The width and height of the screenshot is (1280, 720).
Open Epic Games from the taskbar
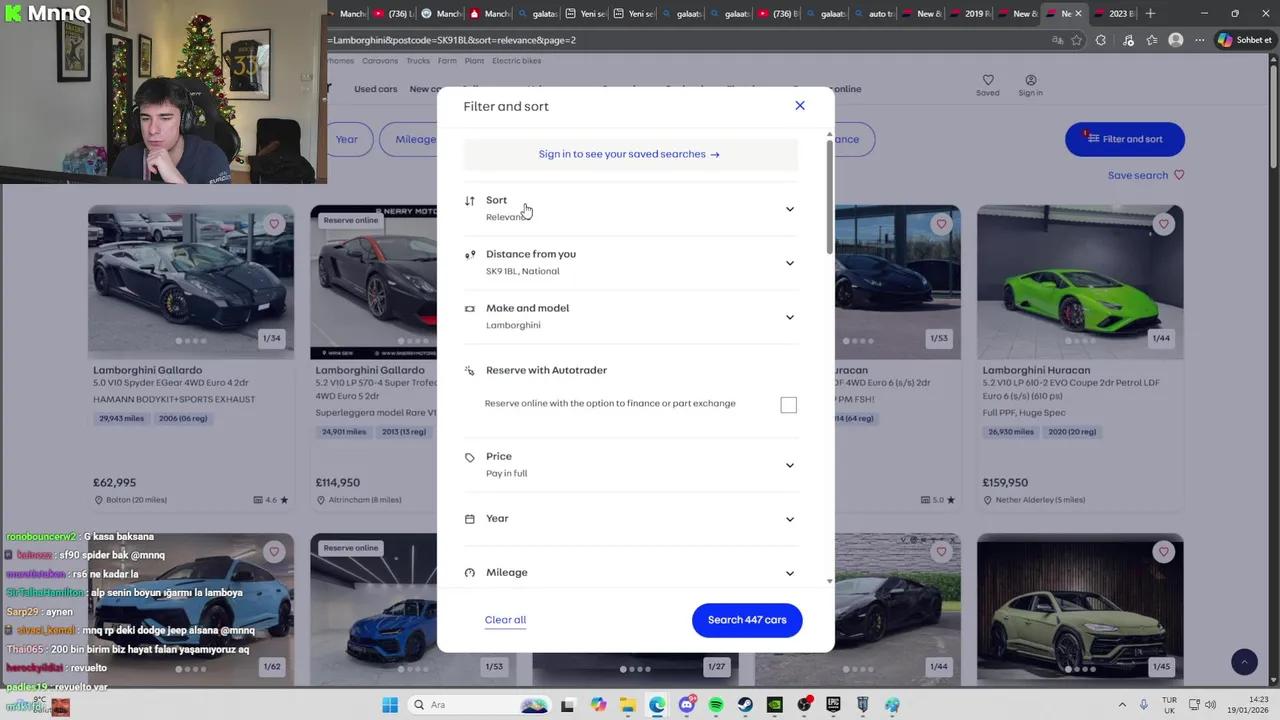point(833,705)
